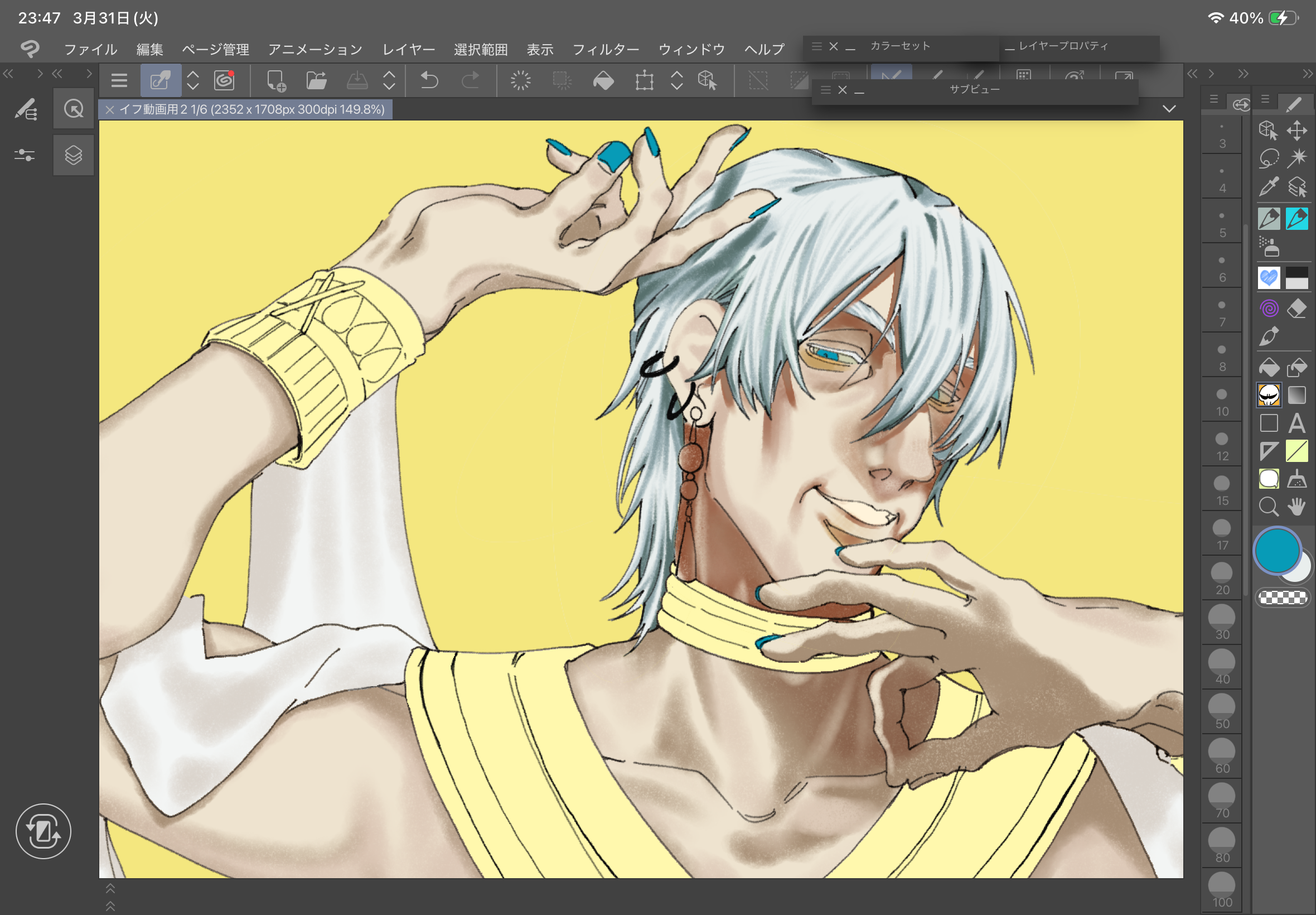The width and height of the screenshot is (1316, 915).
Task: Open the stepper beside Save icon
Action: 389,80
